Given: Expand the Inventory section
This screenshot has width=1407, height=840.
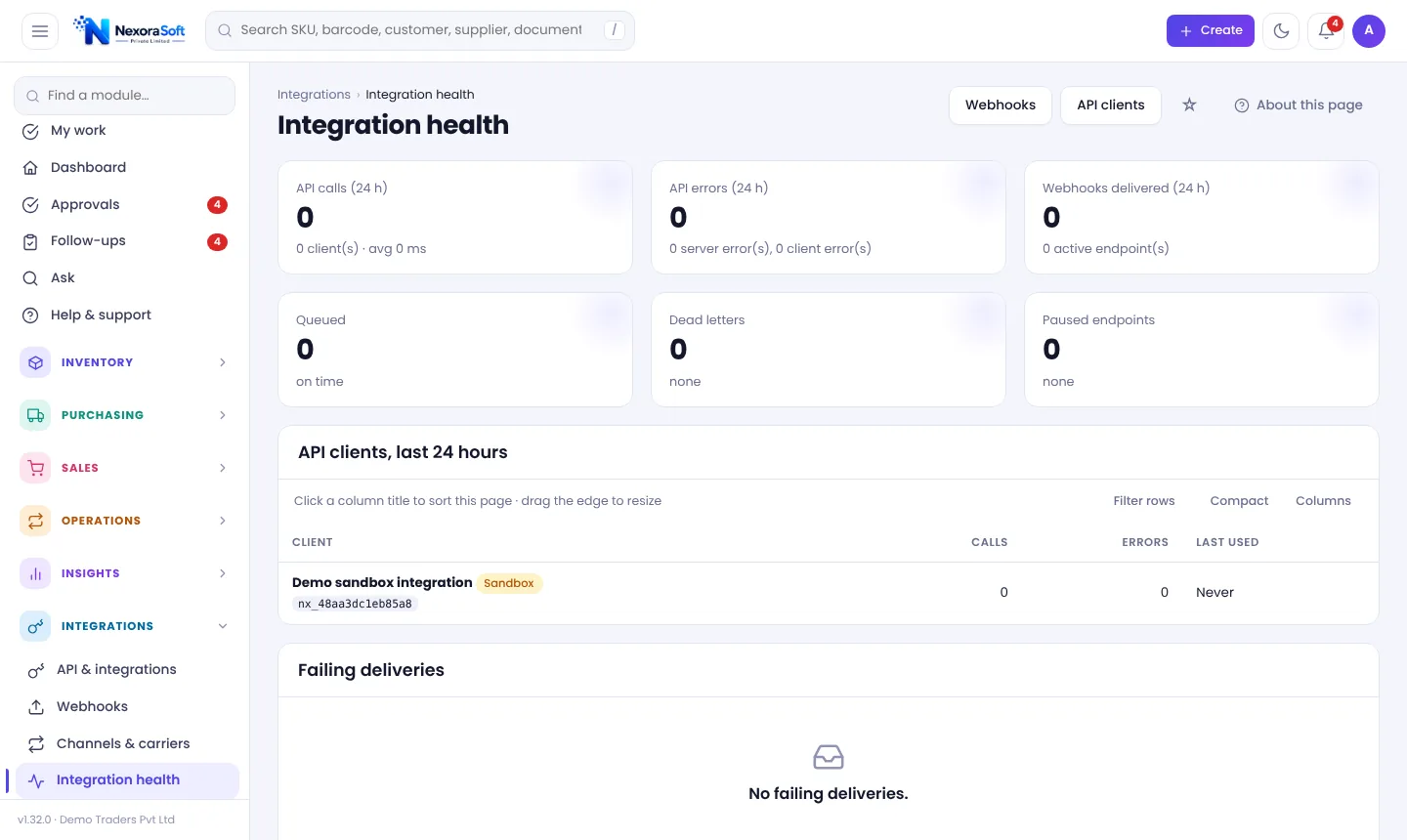Looking at the screenshot, I should click(223, 362).
